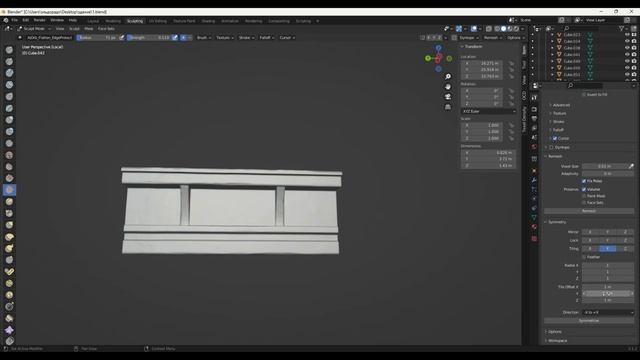Open the Tool properties tab icon
The height and width of the screenshot is (360, 640).
(534, 98)
